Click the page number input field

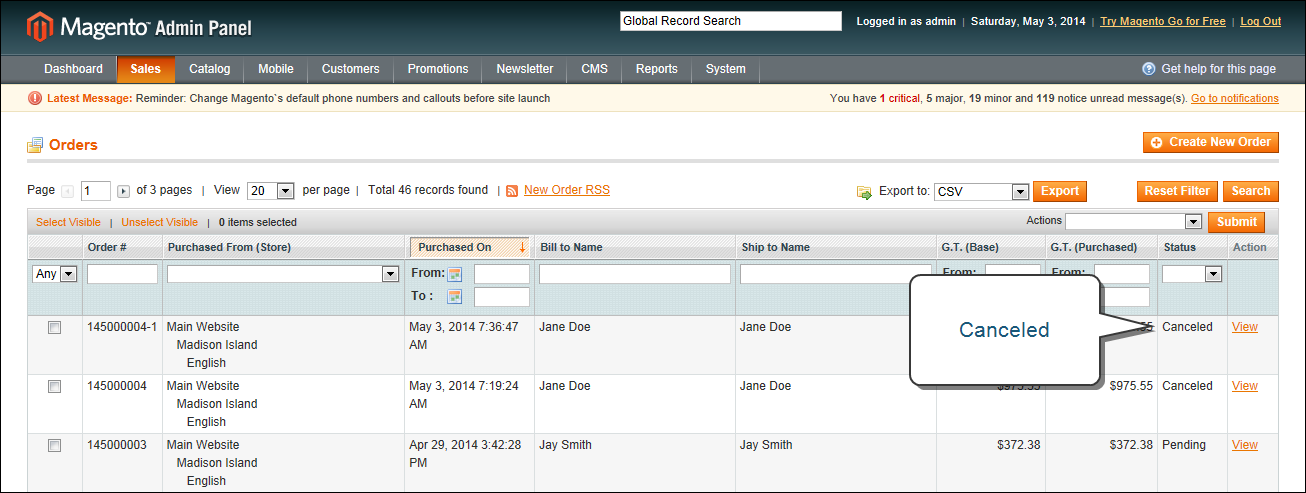point(96,191)
